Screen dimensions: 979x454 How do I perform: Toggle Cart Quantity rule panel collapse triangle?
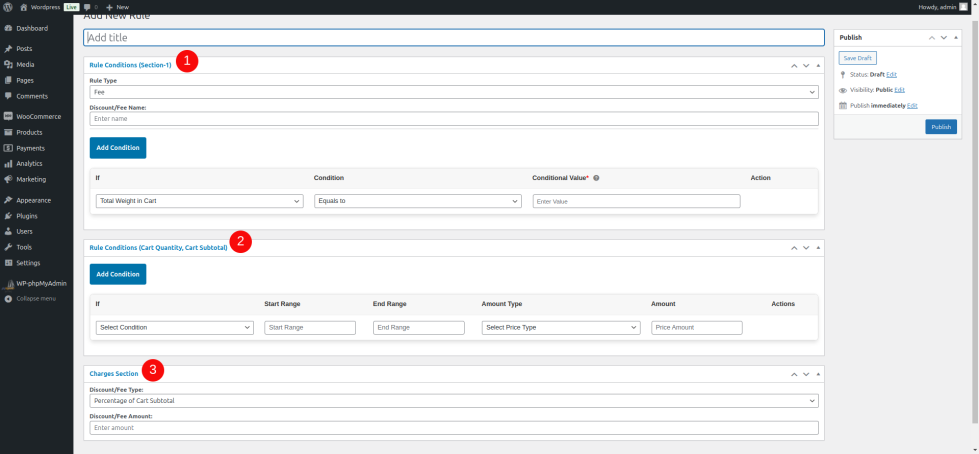(818, 247)
